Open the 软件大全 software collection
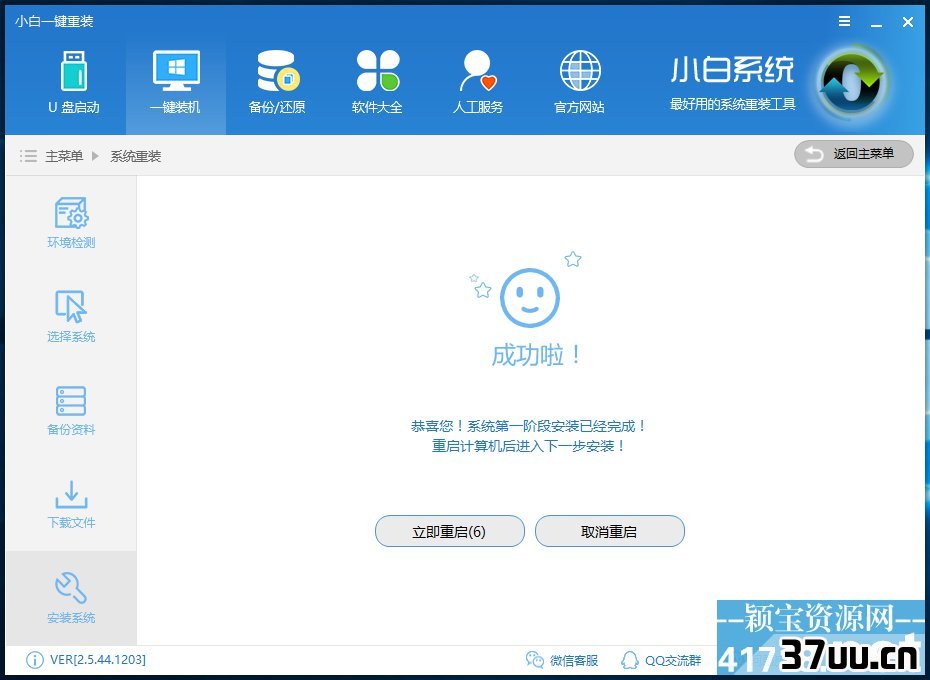 [x=377, y=82]
